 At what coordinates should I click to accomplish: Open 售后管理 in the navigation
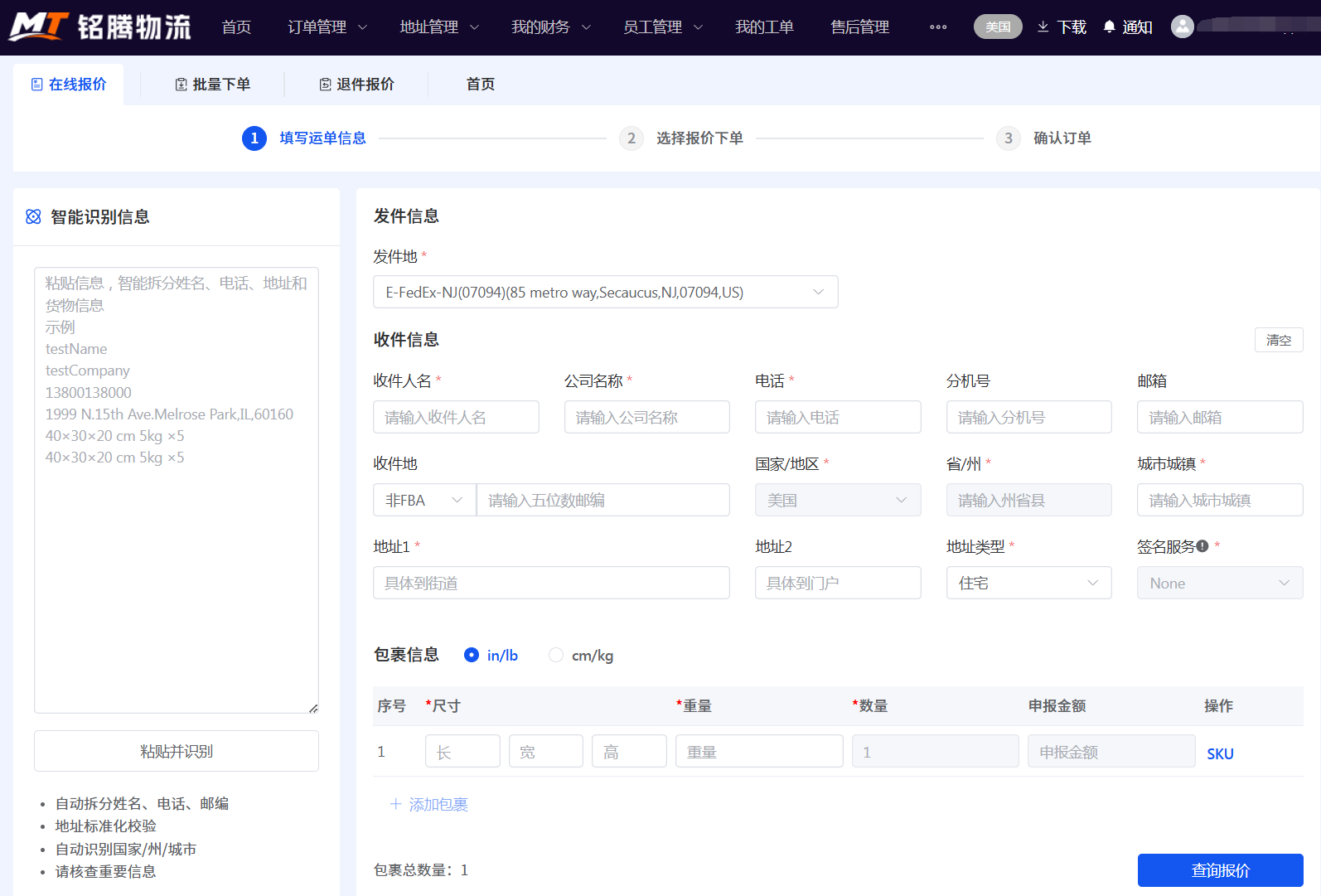pos(859,27)
